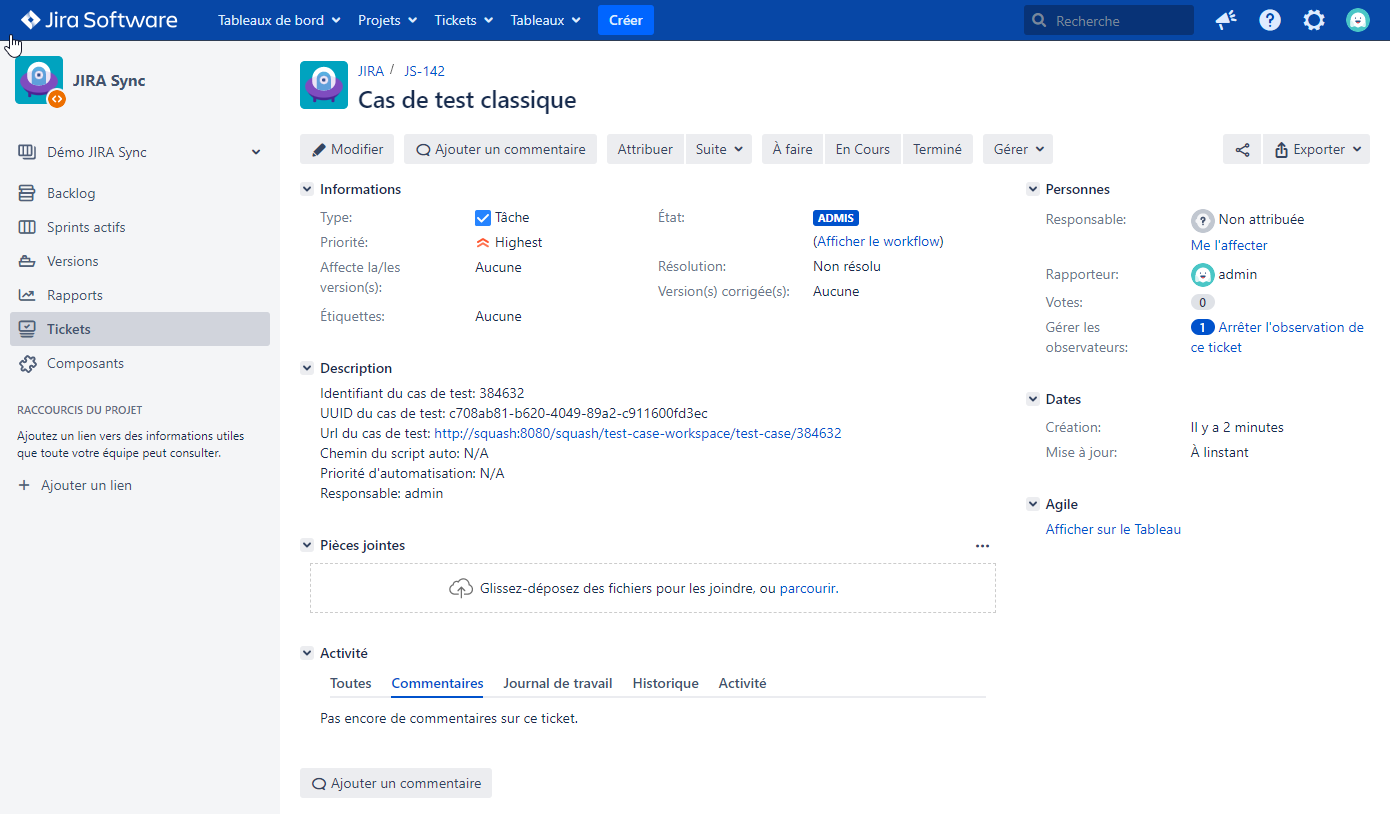Image resolution: width=1390 pixels, height=814 pixels.
Task: Open the Gérer dropdown menu
Action: pos(1017,148)
